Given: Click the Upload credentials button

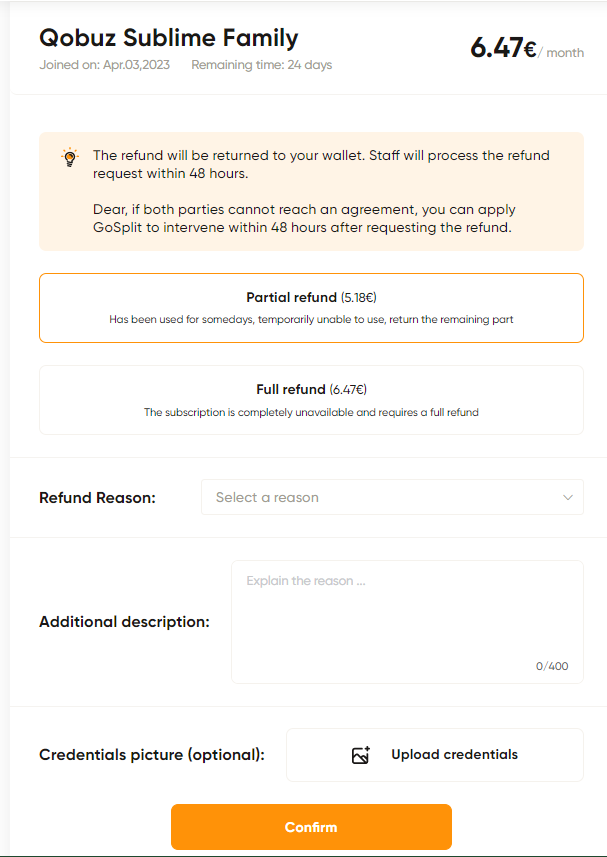Looking at the screenshot, I should [435, 755].
